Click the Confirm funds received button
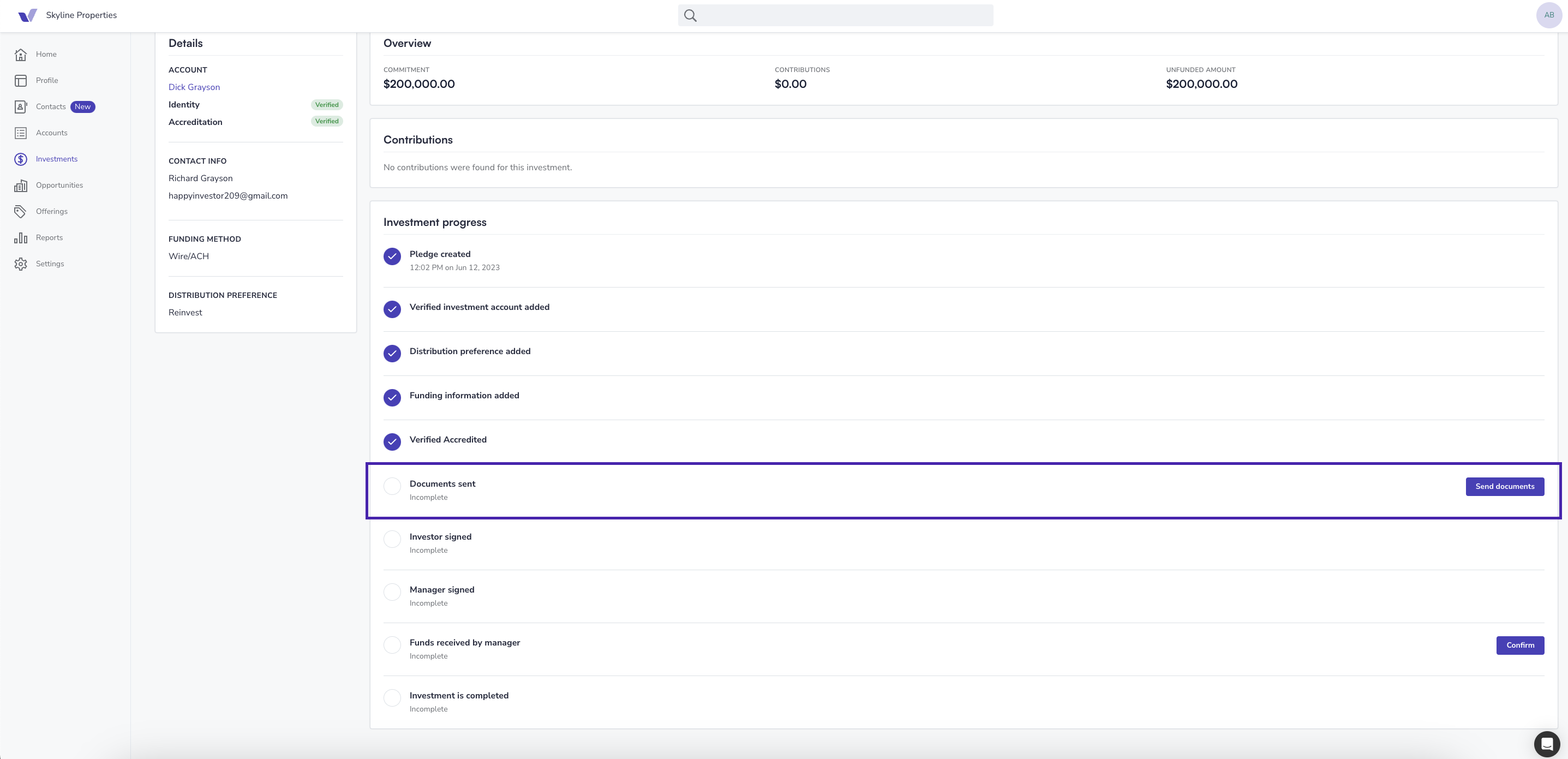The image size is (1568, 759). (1520, 645)
